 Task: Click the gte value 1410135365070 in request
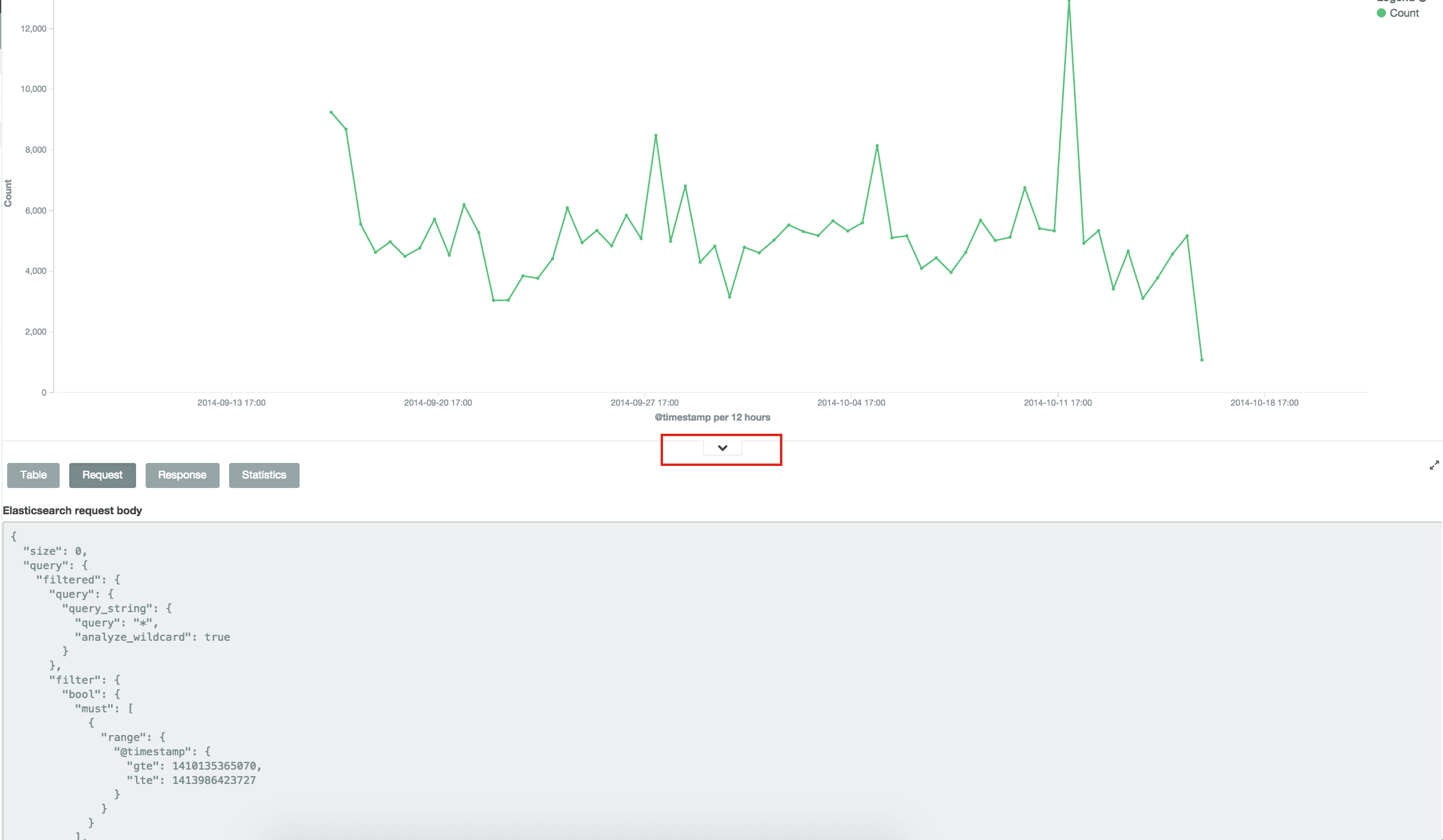click(x=214, y=765)
